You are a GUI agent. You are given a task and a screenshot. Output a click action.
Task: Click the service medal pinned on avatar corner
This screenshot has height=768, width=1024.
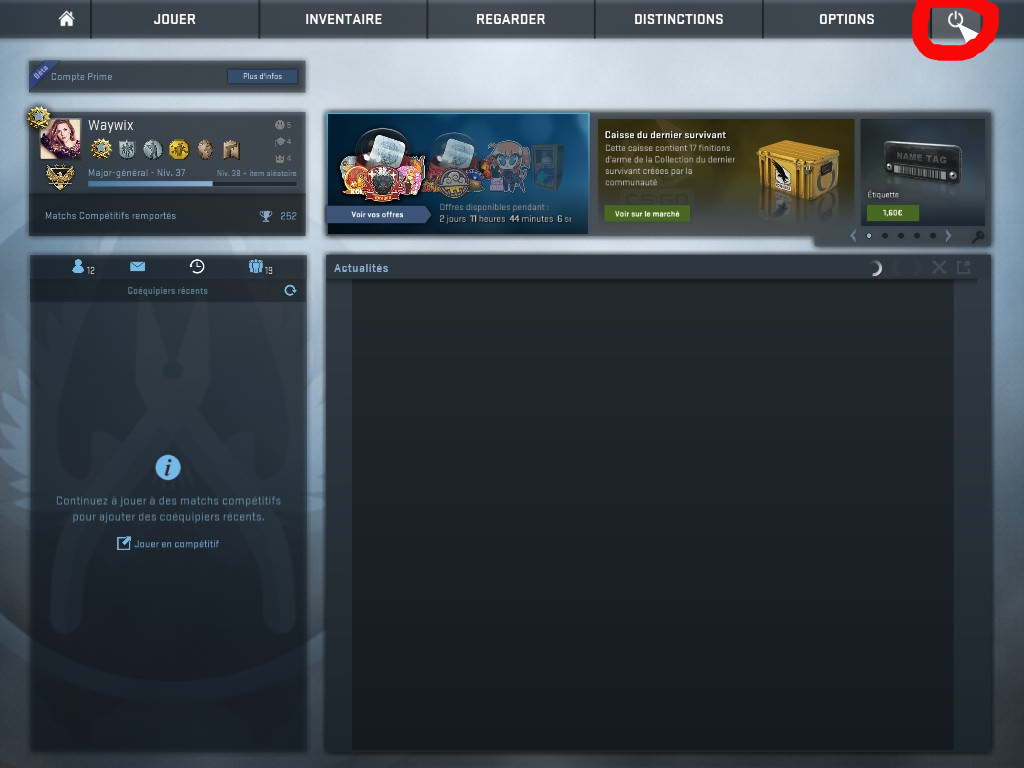39,118
